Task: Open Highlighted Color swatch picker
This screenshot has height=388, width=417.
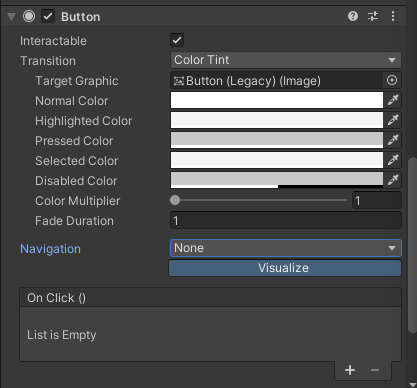Action: click(277, 120)
